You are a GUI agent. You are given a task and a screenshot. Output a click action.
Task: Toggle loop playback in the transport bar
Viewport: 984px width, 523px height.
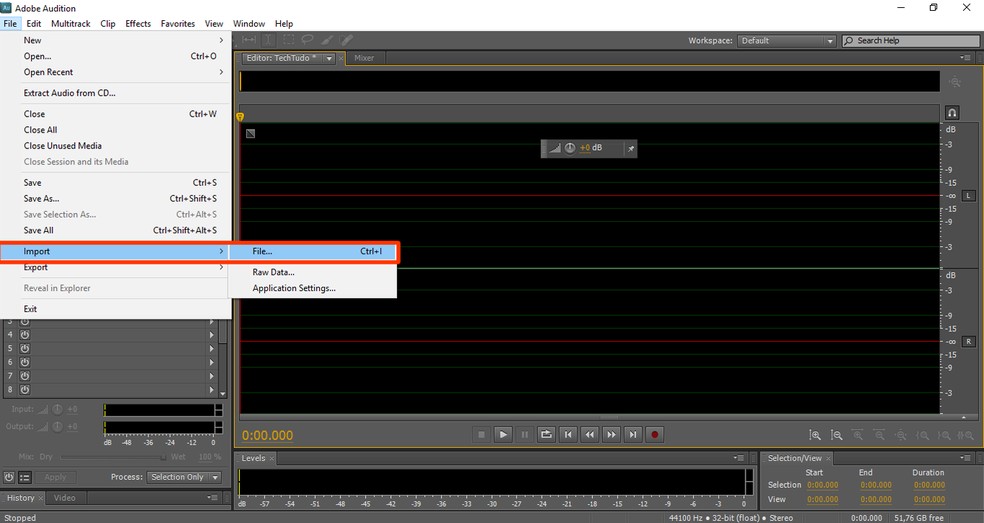[546, 434]
